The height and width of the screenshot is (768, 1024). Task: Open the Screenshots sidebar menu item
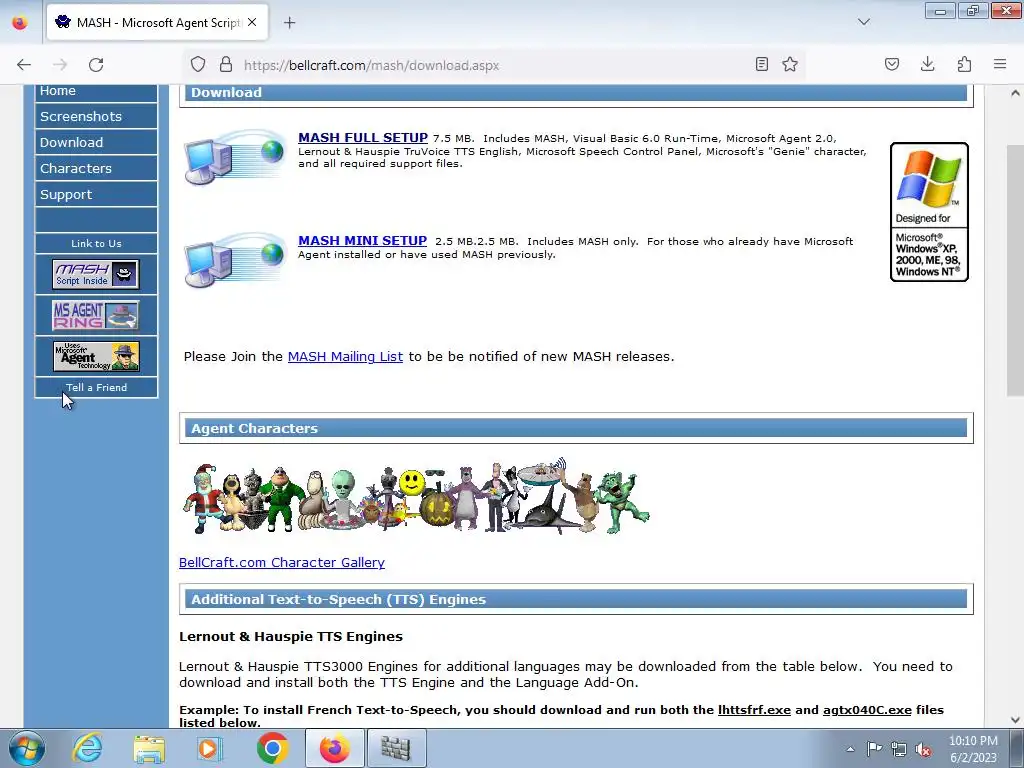coord(96,116)
